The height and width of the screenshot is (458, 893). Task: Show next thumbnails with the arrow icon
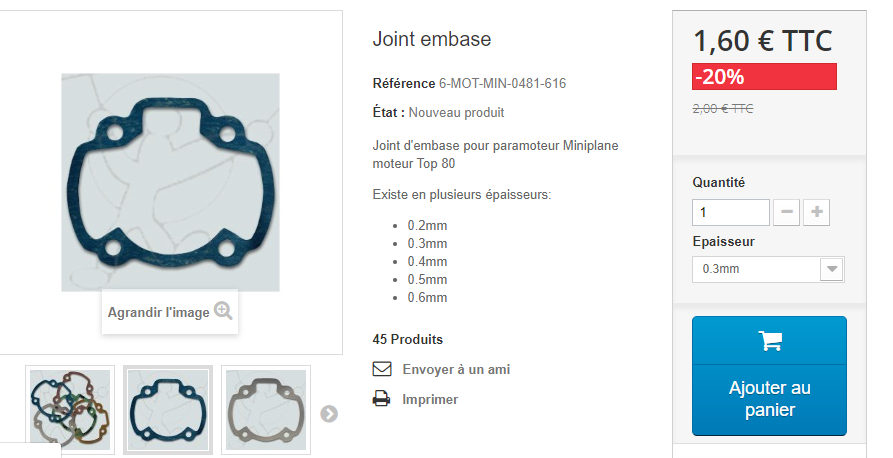(329, 414)
